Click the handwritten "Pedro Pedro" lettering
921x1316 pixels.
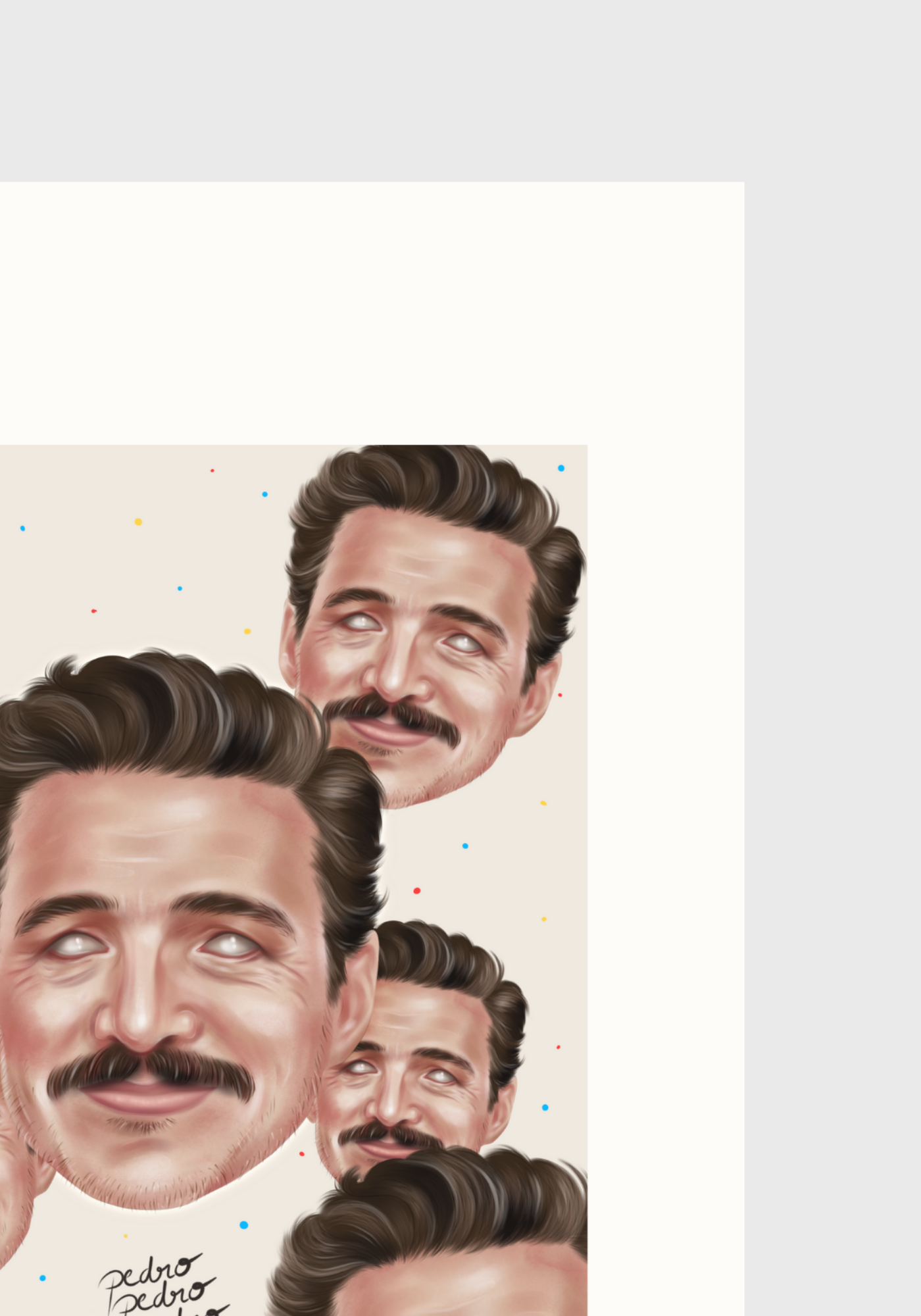162,1286
